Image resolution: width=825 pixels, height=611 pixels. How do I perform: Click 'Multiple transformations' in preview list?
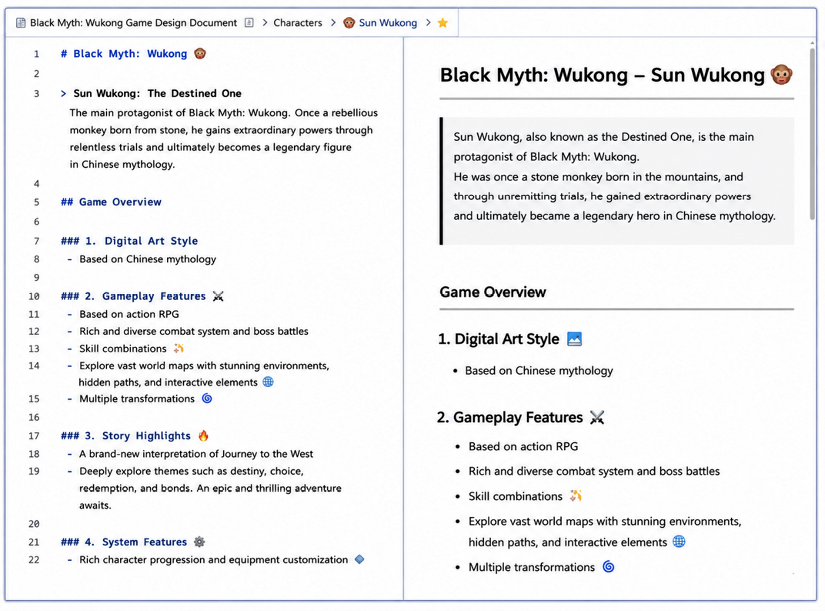(x=531, y=567)
